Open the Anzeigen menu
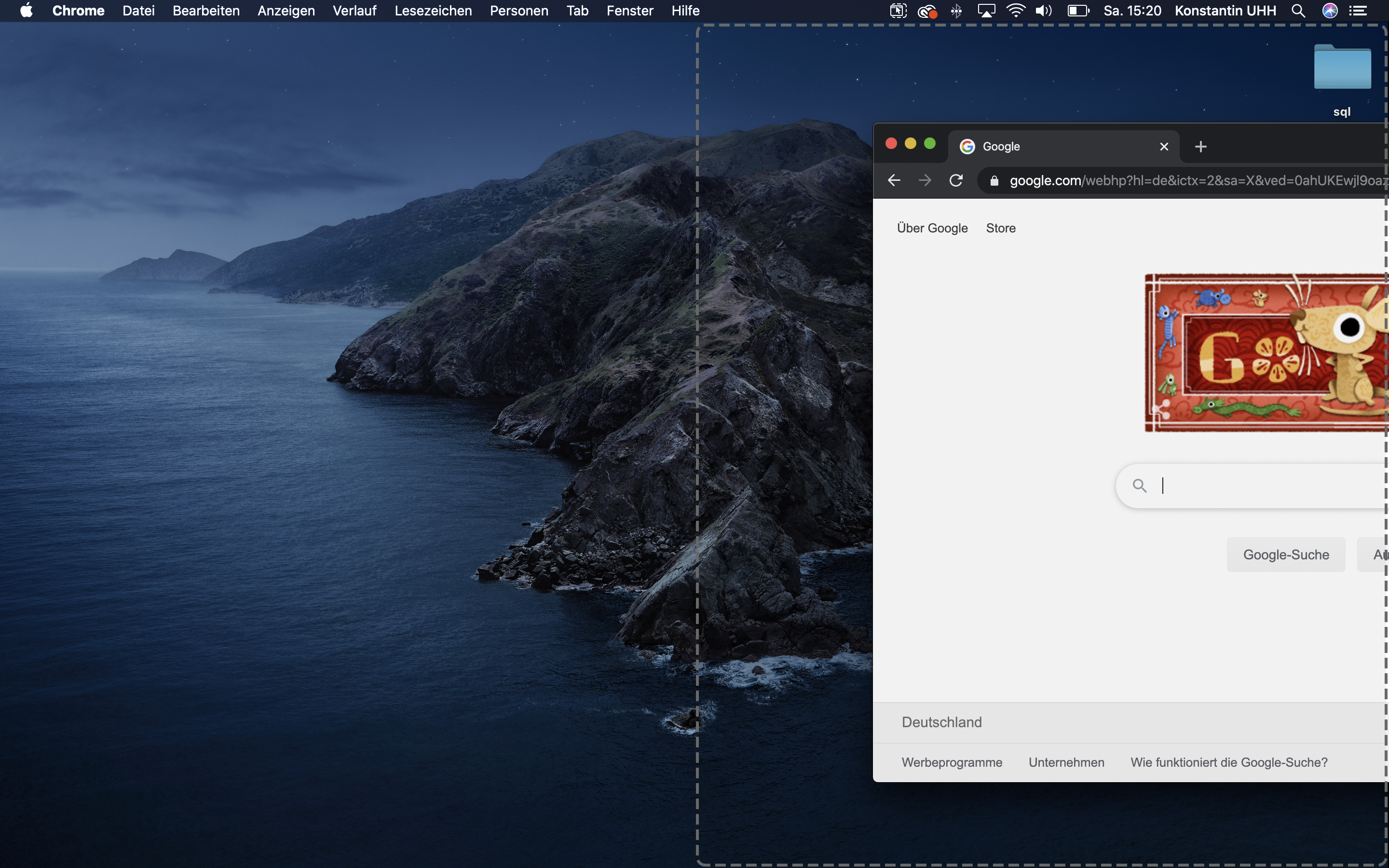This screenshot has height=868, width=1389. 286,10
